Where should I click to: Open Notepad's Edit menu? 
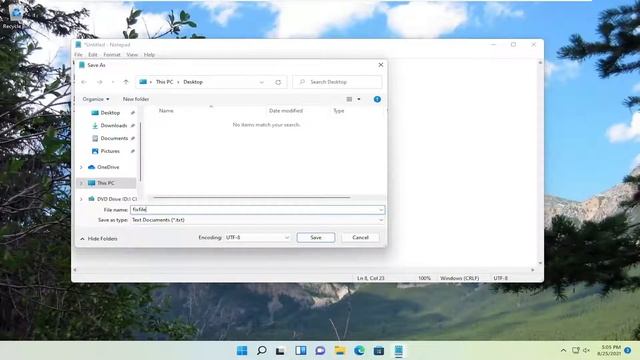coord(93,55)
